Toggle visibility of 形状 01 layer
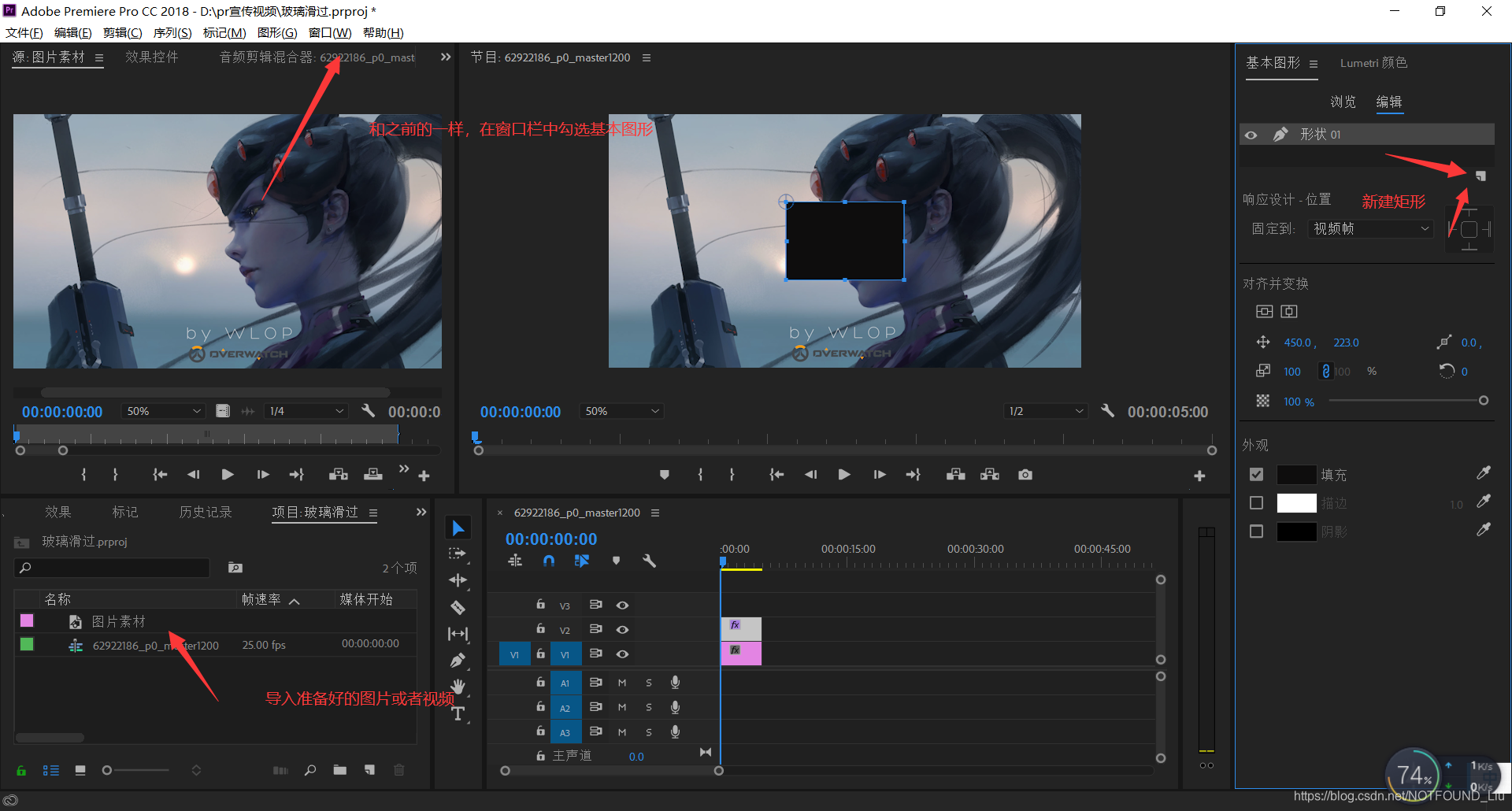 [x=1251, y=135]
